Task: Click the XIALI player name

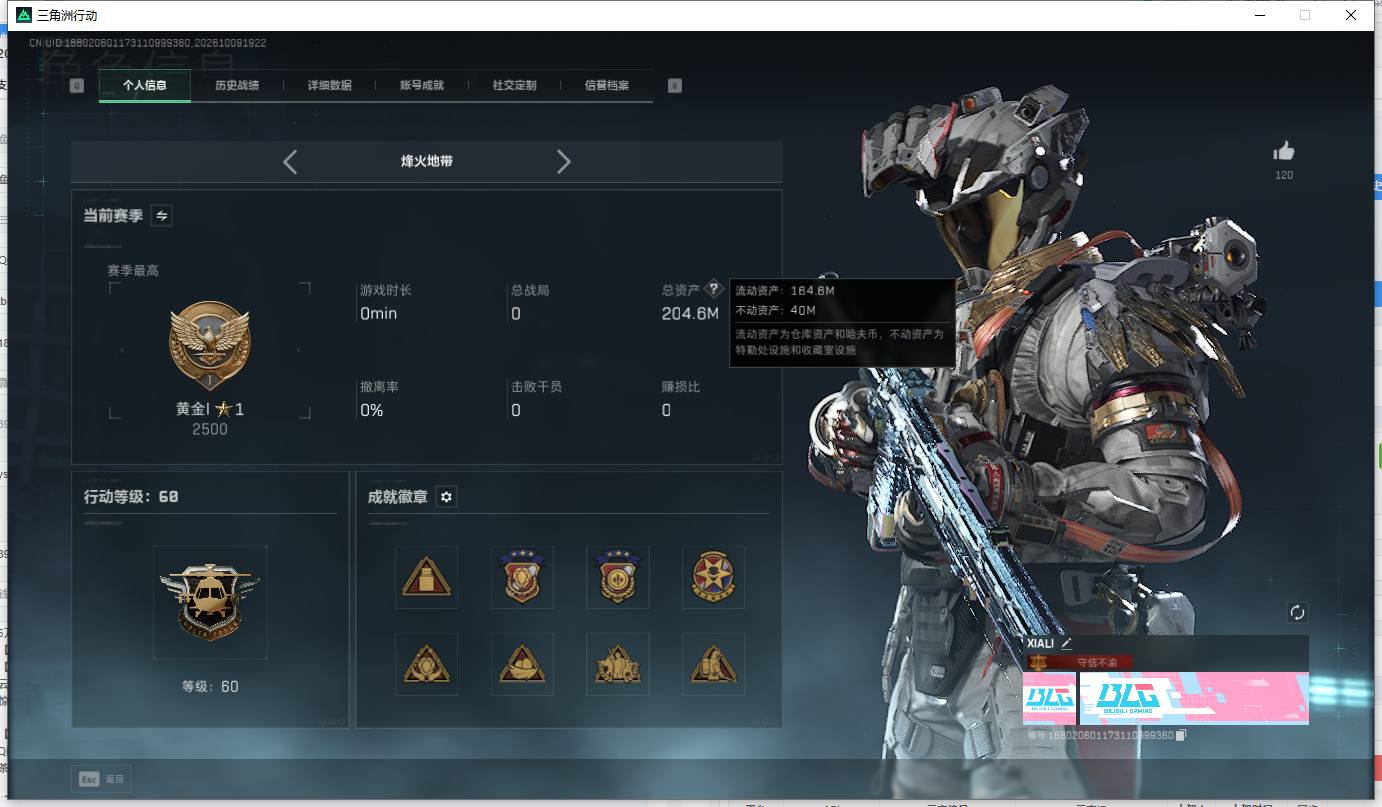Action: tap(1041, 643)
